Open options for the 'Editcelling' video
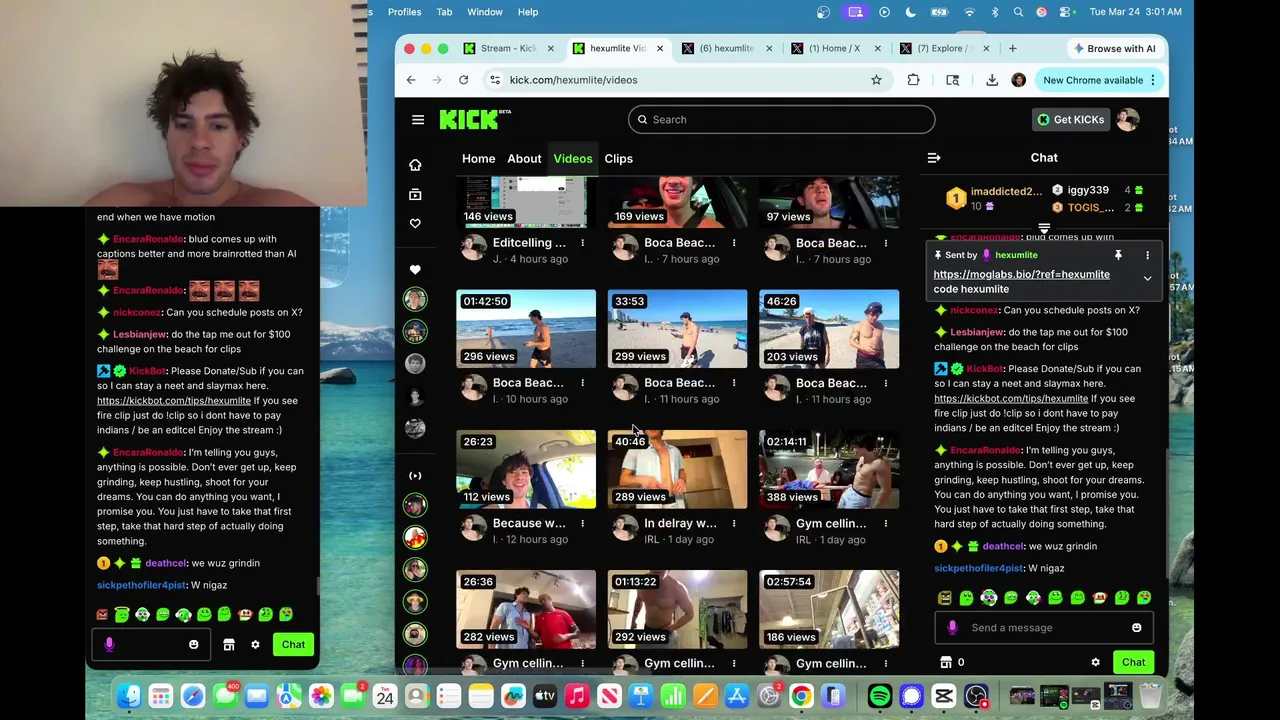This screenshot has width=1280, height=720. click(582, 243)
